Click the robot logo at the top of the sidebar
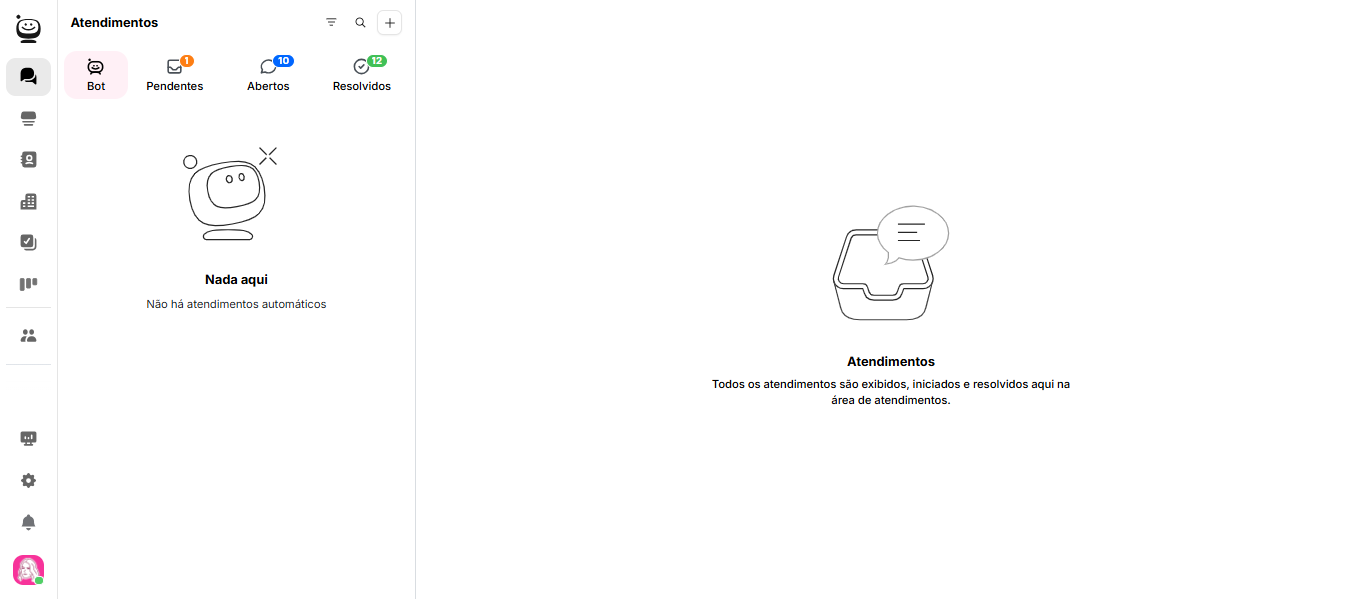 click(x=29, y=28)
